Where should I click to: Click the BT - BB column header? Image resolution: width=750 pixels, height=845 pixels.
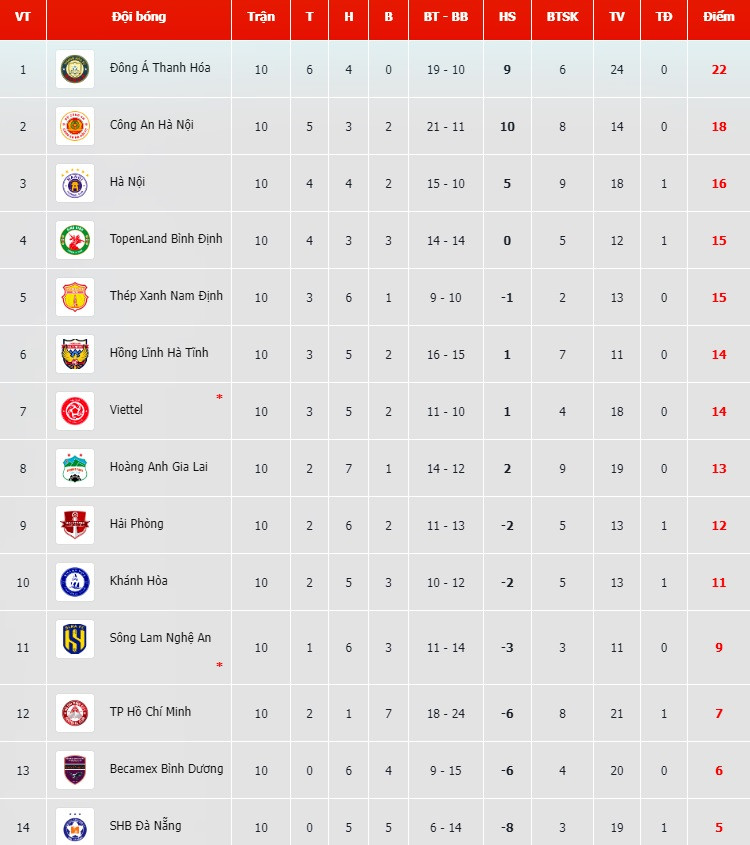click(x=445, y=17)
